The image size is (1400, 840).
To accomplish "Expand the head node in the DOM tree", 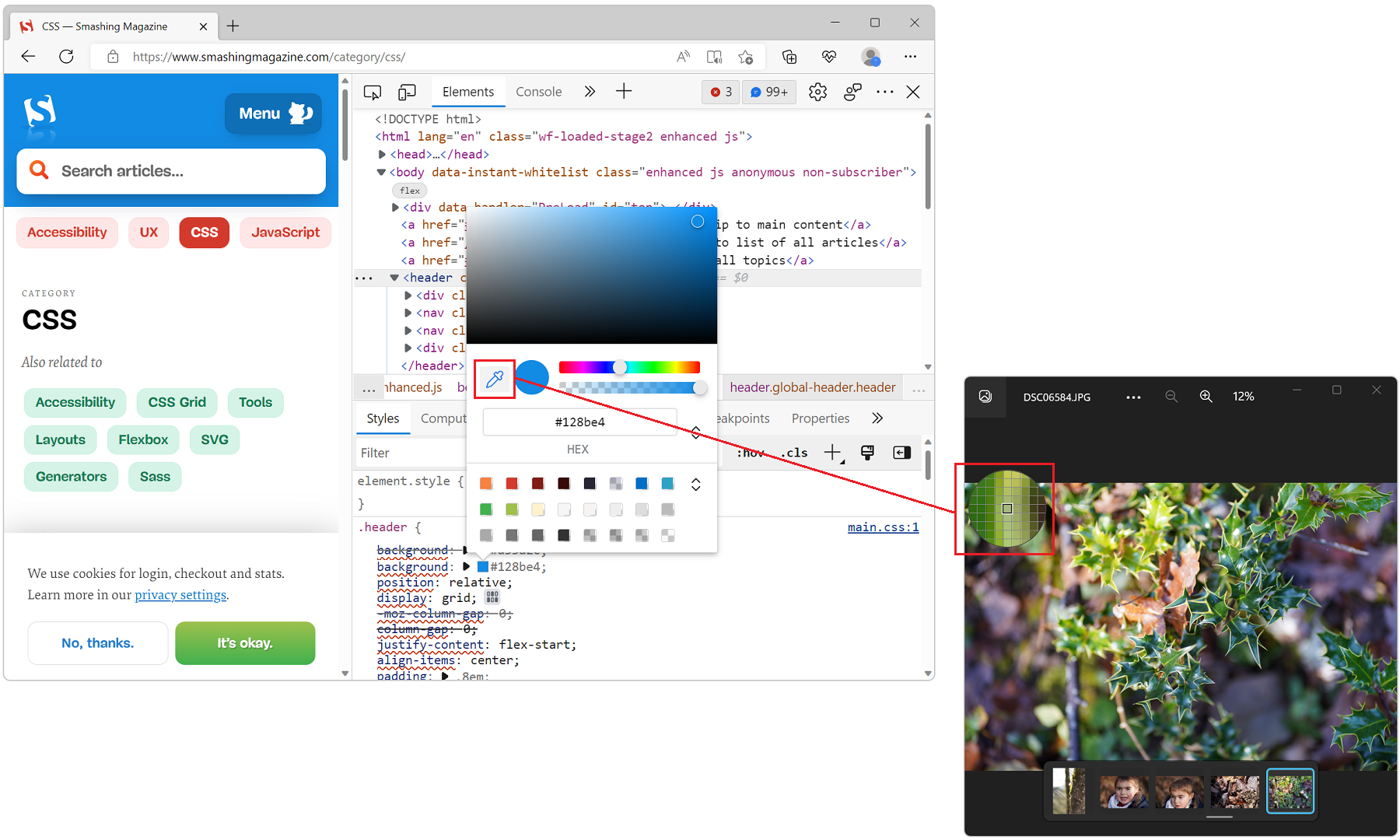I will pyautogui.click(x=381, y=154).
